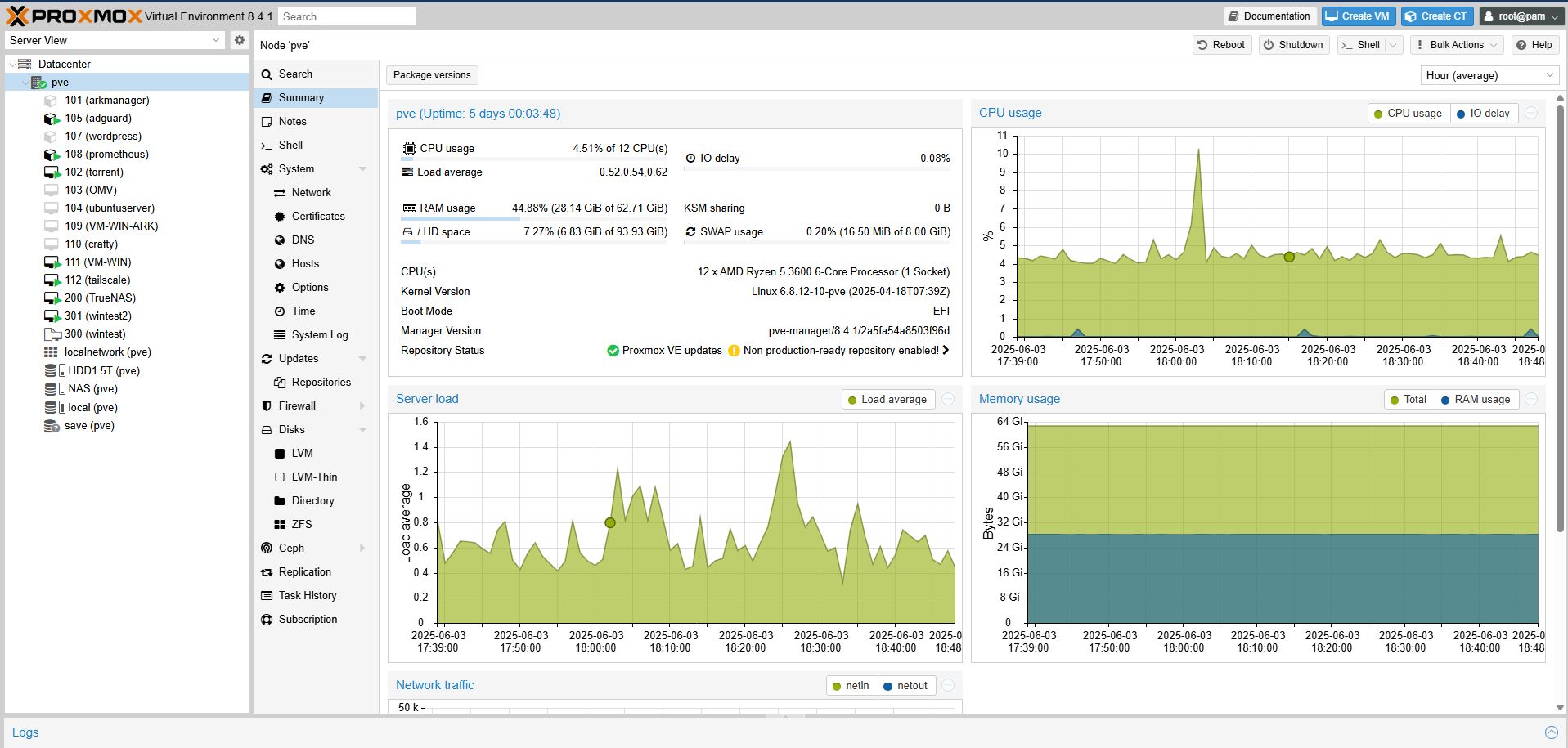Open the Bulk Actions dropdown
Image resolution: width=1568 pixels, height=748 pixels.
click(x=1456, y=45)
